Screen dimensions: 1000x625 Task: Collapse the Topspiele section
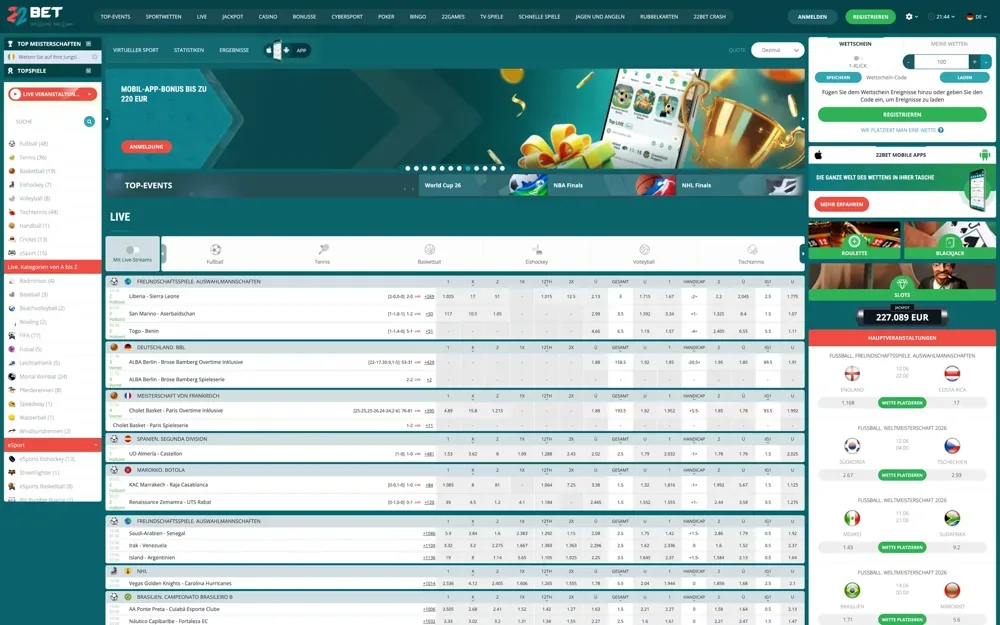89,71
